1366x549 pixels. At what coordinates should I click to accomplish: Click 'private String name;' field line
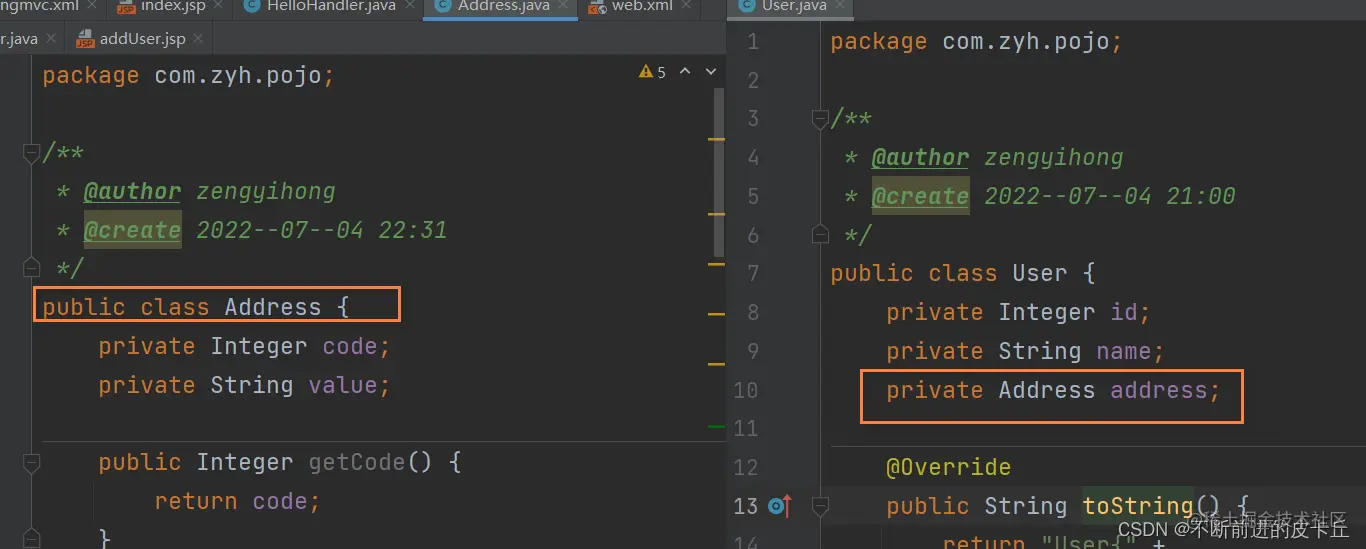click(1026, 351)
